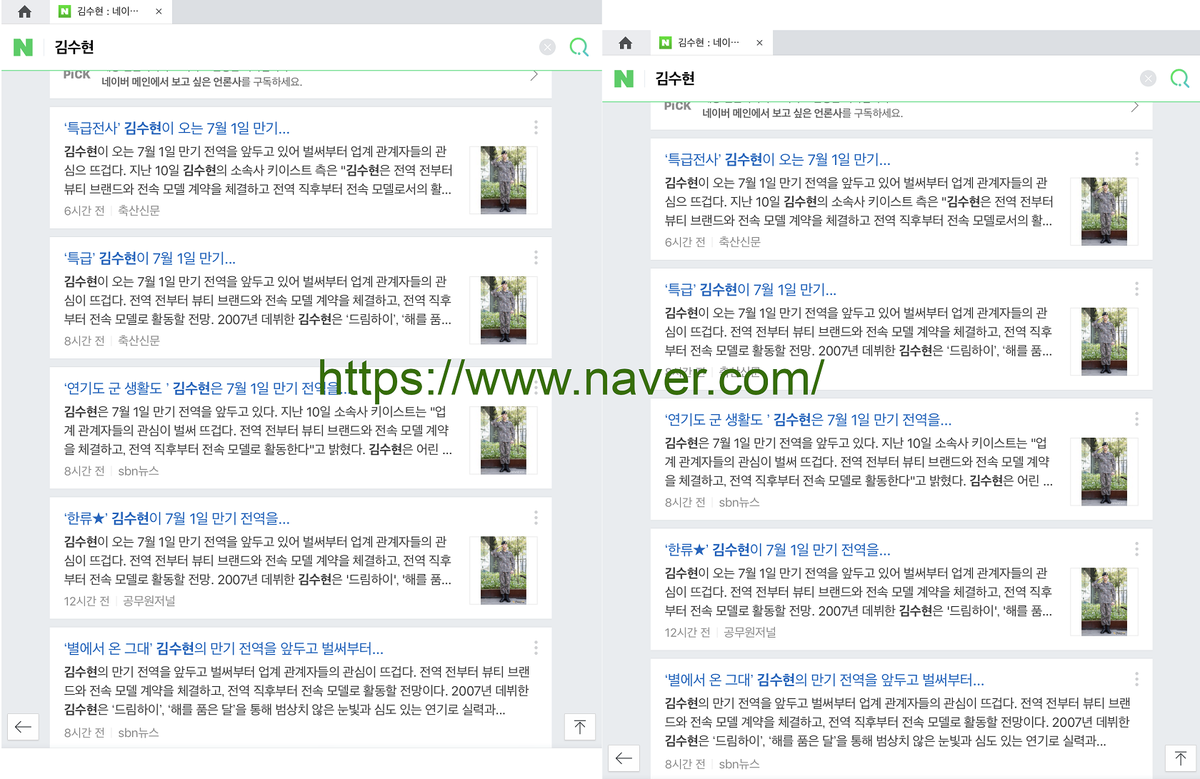This screenshot has width=1200, height=779.
Task: Click the home icon in the left window
Action: tap(25, 12)
